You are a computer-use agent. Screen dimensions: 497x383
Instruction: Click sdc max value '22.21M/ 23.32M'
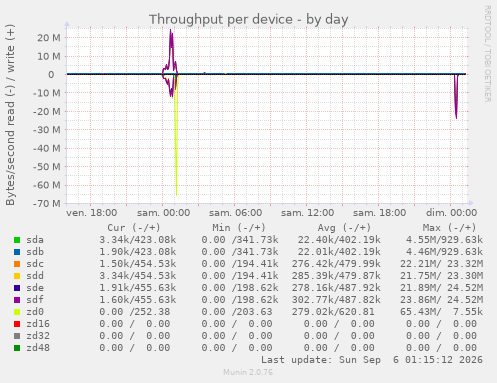point(442,264)
